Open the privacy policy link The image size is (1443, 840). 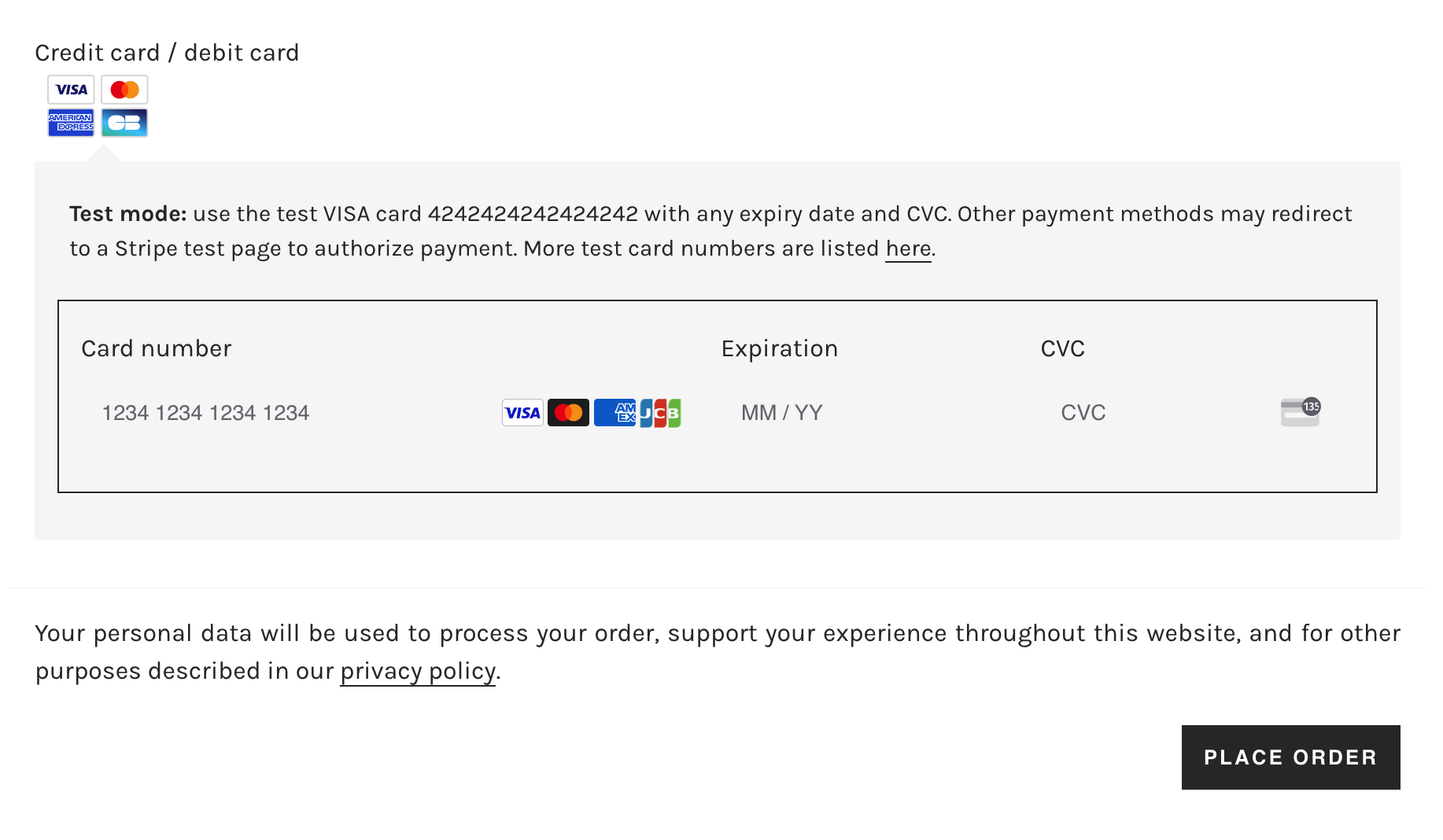[417, 671]
